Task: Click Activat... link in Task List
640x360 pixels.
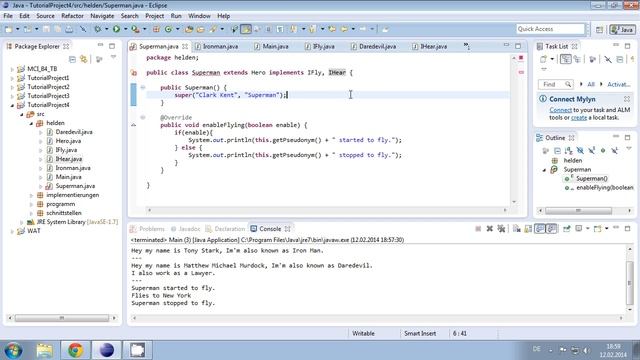Action: (x=619, y=84)
